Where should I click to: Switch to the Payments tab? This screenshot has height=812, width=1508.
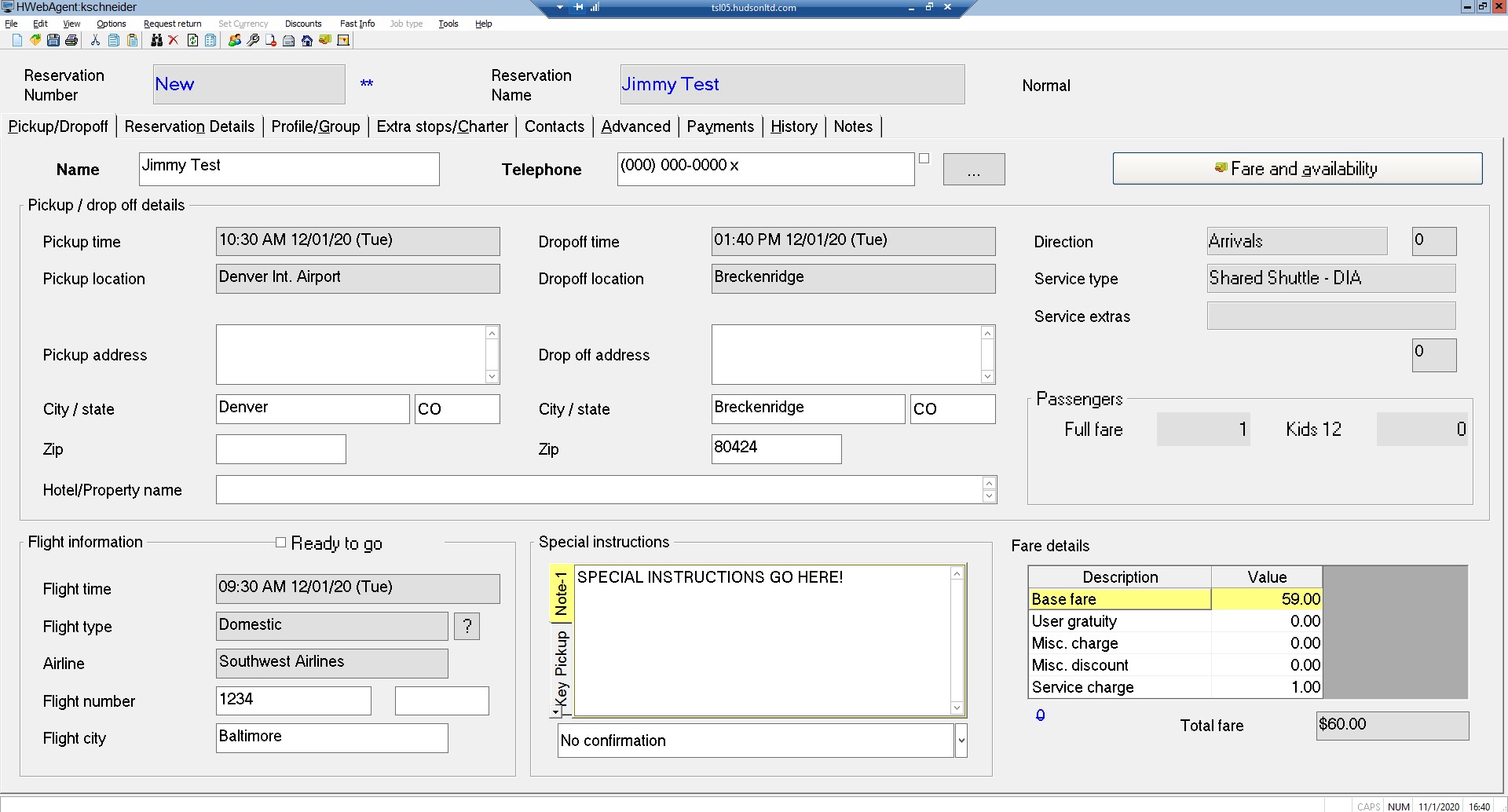point(719,126)
